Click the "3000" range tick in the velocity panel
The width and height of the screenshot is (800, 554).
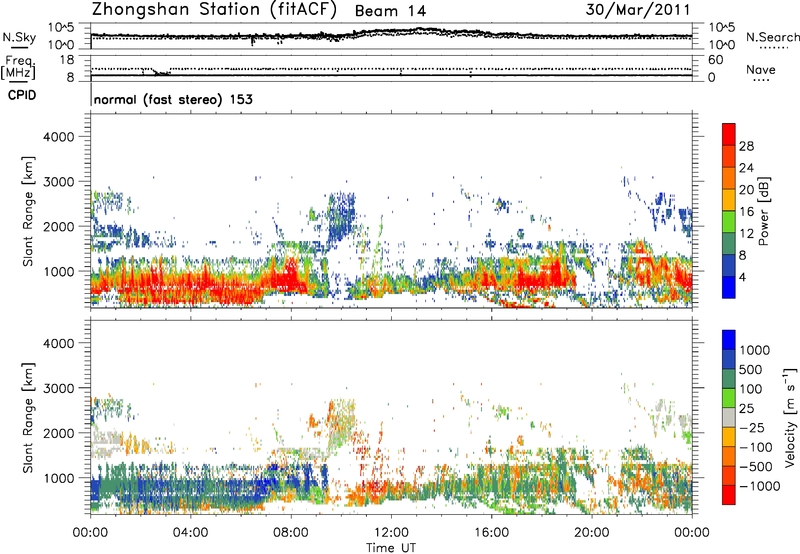58,388
